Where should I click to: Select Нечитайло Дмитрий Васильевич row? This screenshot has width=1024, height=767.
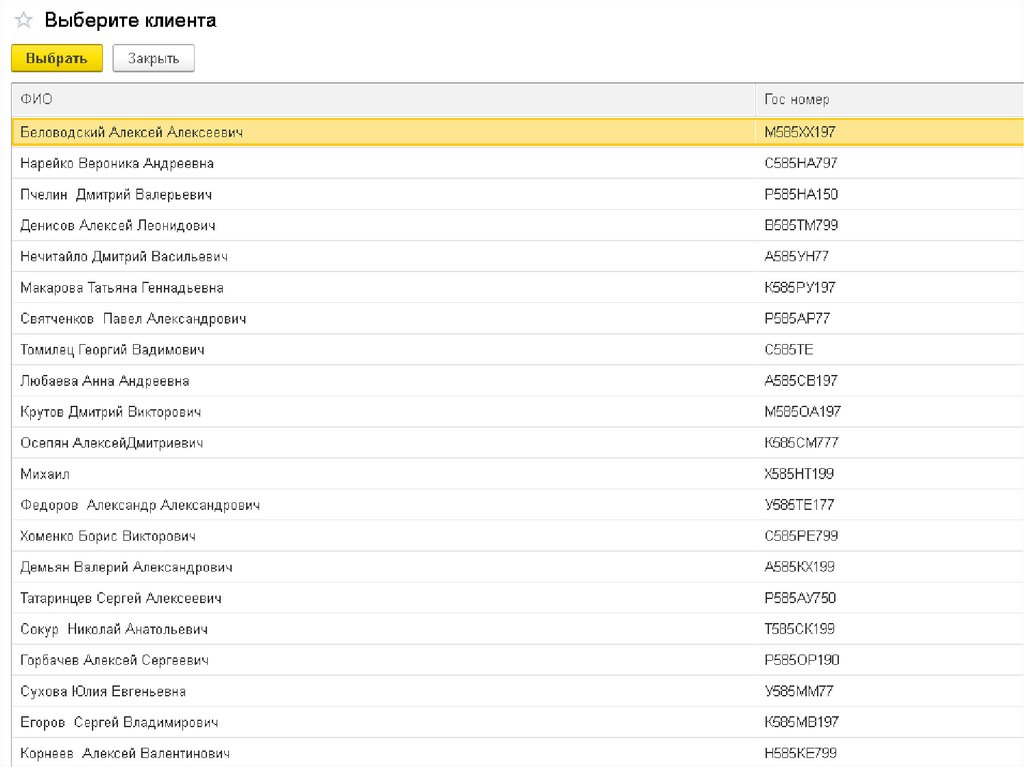pos(124,256)
